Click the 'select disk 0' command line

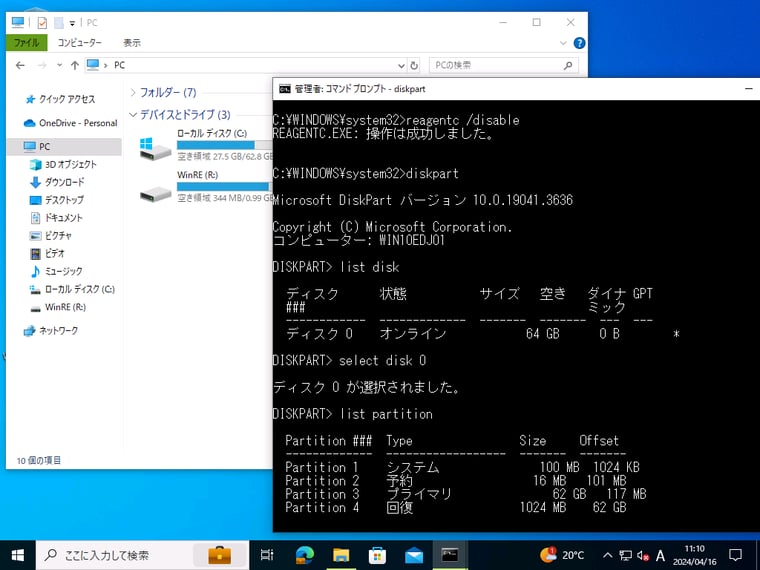[349, 361]
